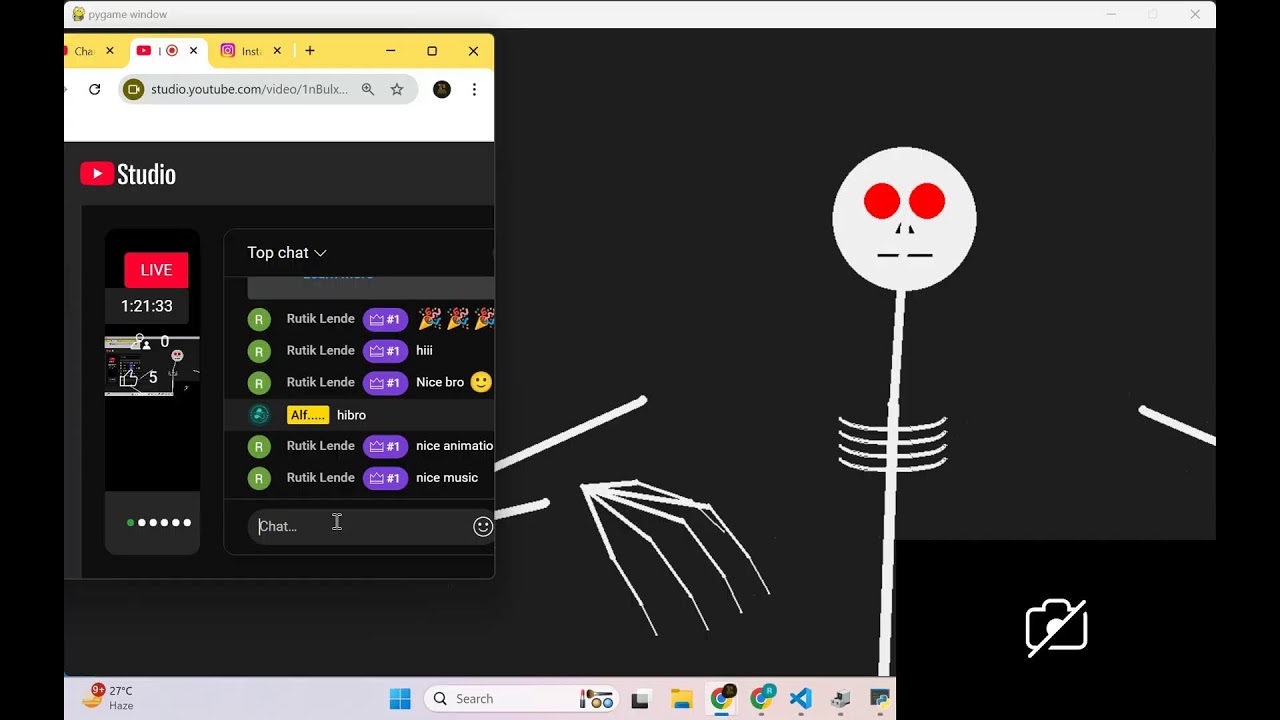Image resolution: width=1280 pixels, height=720 pixels.
Task: Open the zoom indicator in address bar
Action: (368, 89)
